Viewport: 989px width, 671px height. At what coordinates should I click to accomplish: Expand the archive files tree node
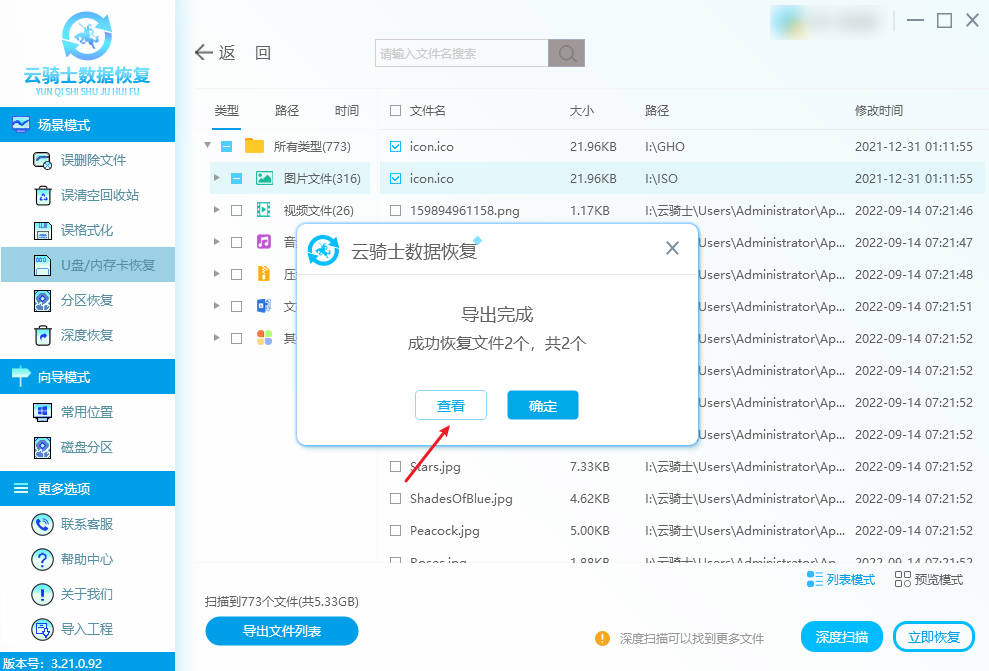point(217,274)
